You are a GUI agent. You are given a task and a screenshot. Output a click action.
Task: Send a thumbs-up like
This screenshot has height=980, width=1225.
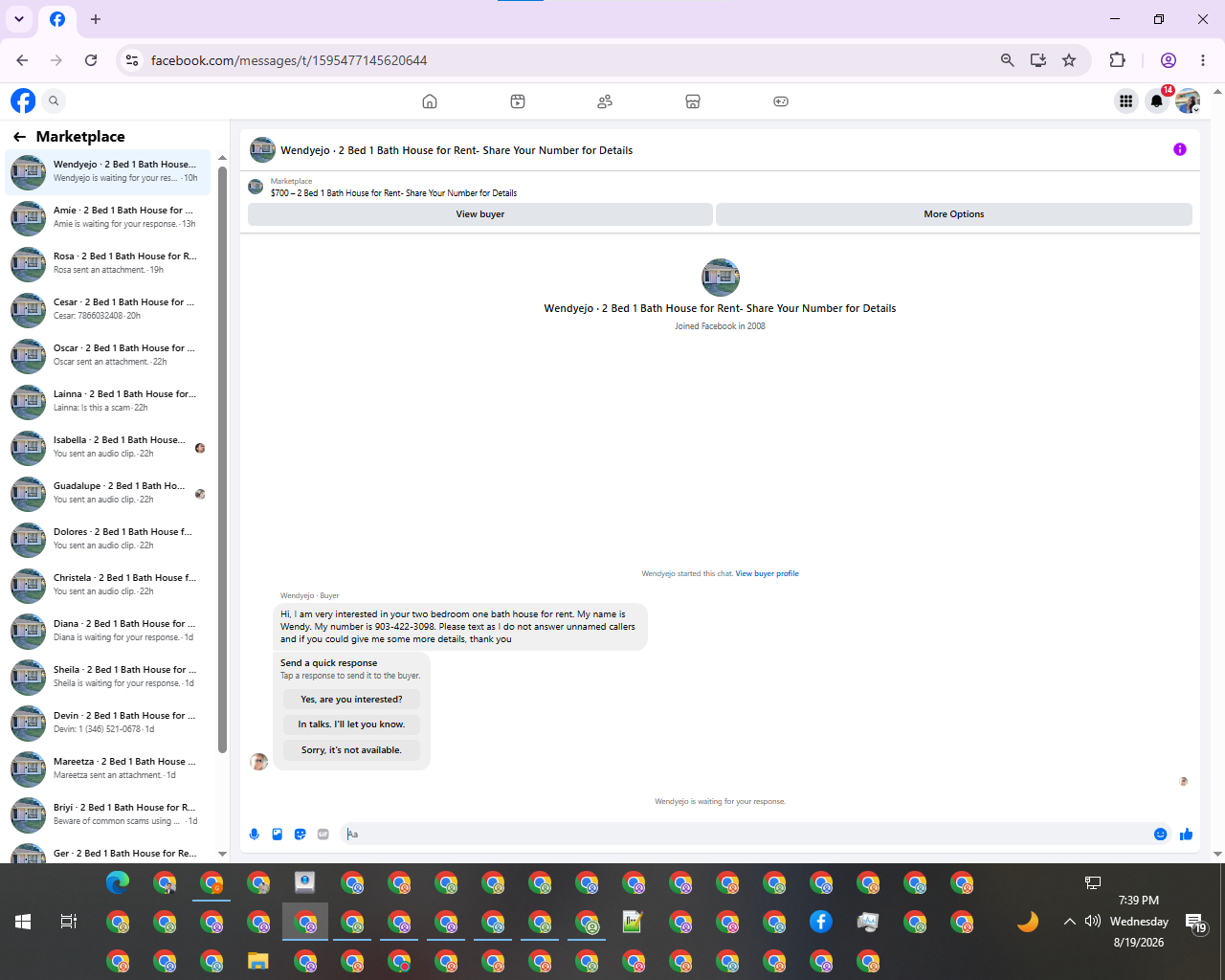(1187, 835)
